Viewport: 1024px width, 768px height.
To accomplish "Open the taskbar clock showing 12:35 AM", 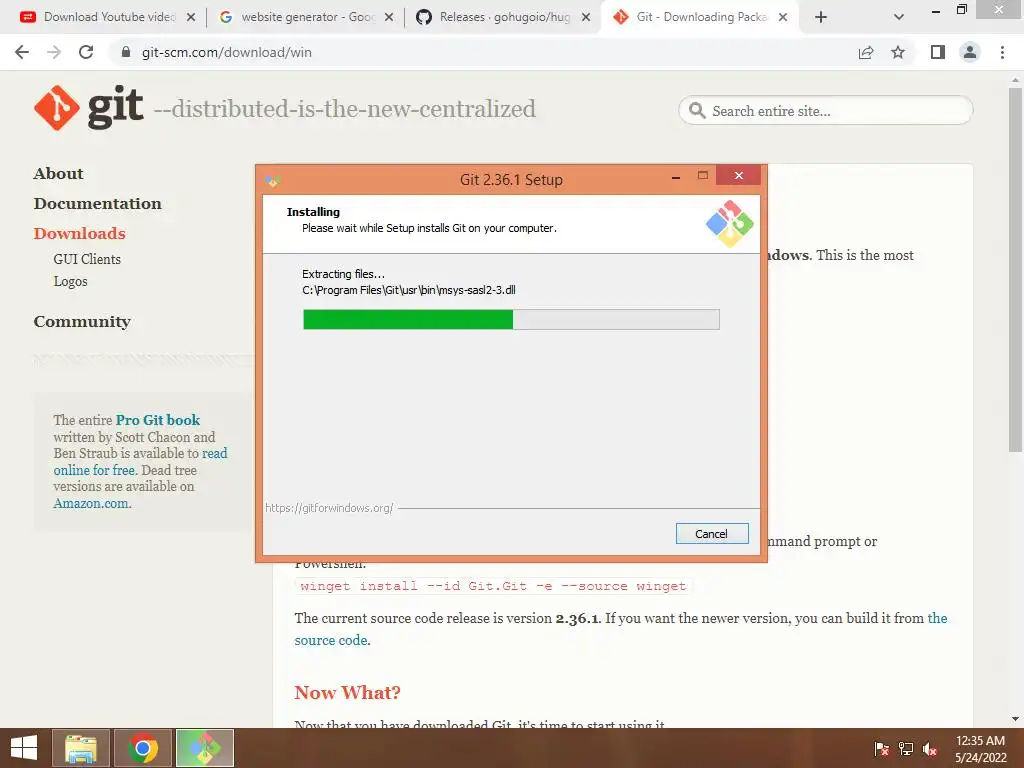I will [x=980, y=749].
